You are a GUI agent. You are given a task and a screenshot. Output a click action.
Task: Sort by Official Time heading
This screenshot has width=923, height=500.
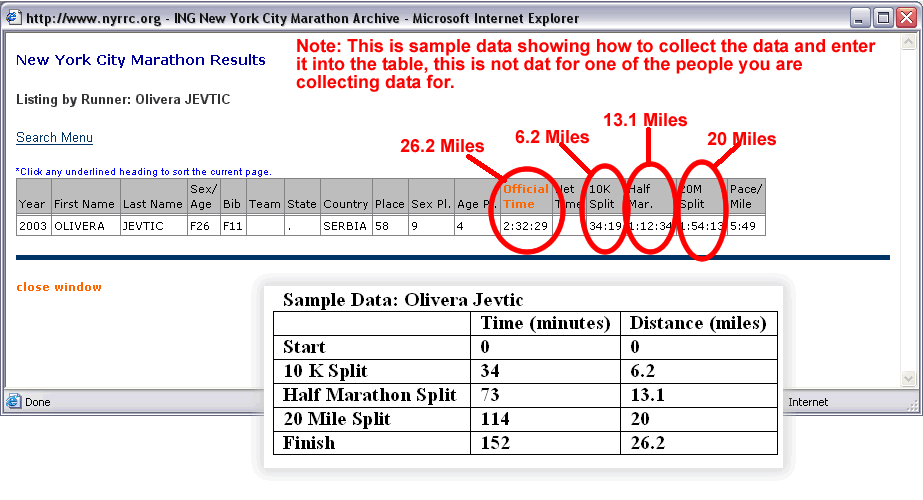525,196
